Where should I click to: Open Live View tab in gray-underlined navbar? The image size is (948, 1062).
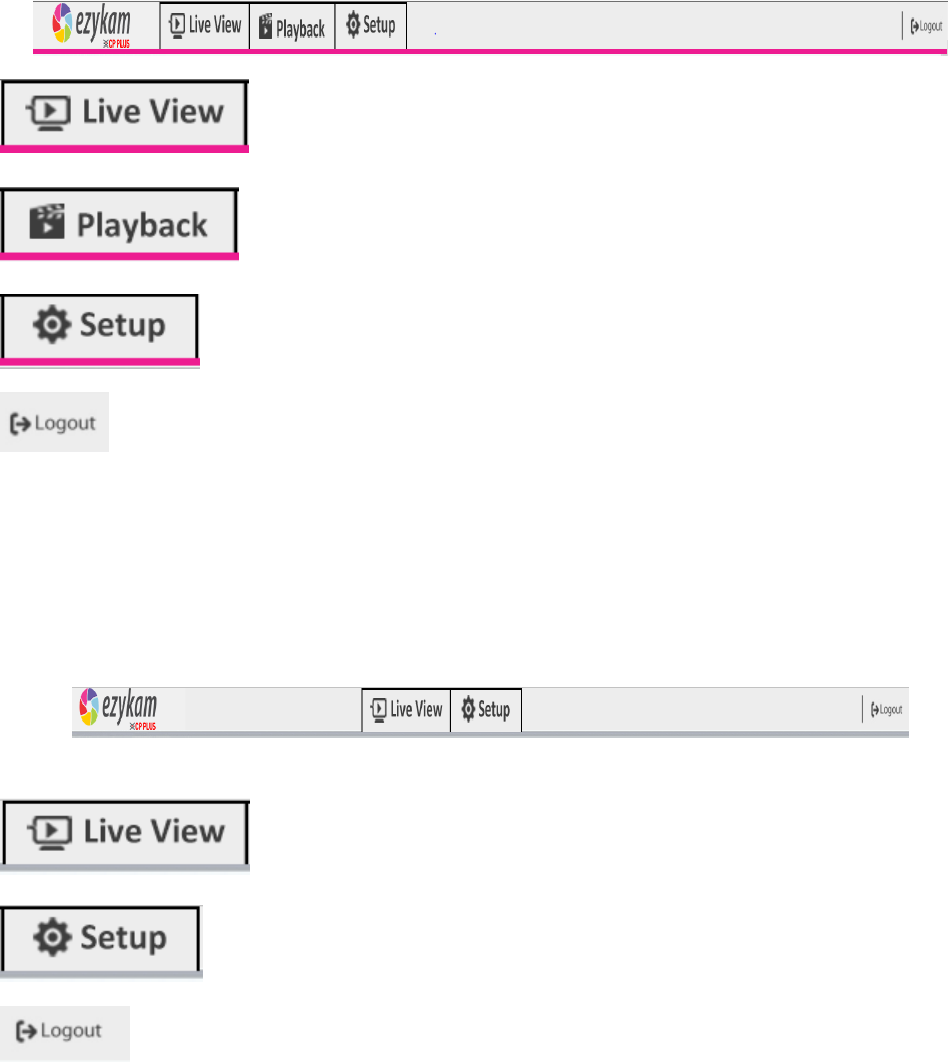click(406, 710)
